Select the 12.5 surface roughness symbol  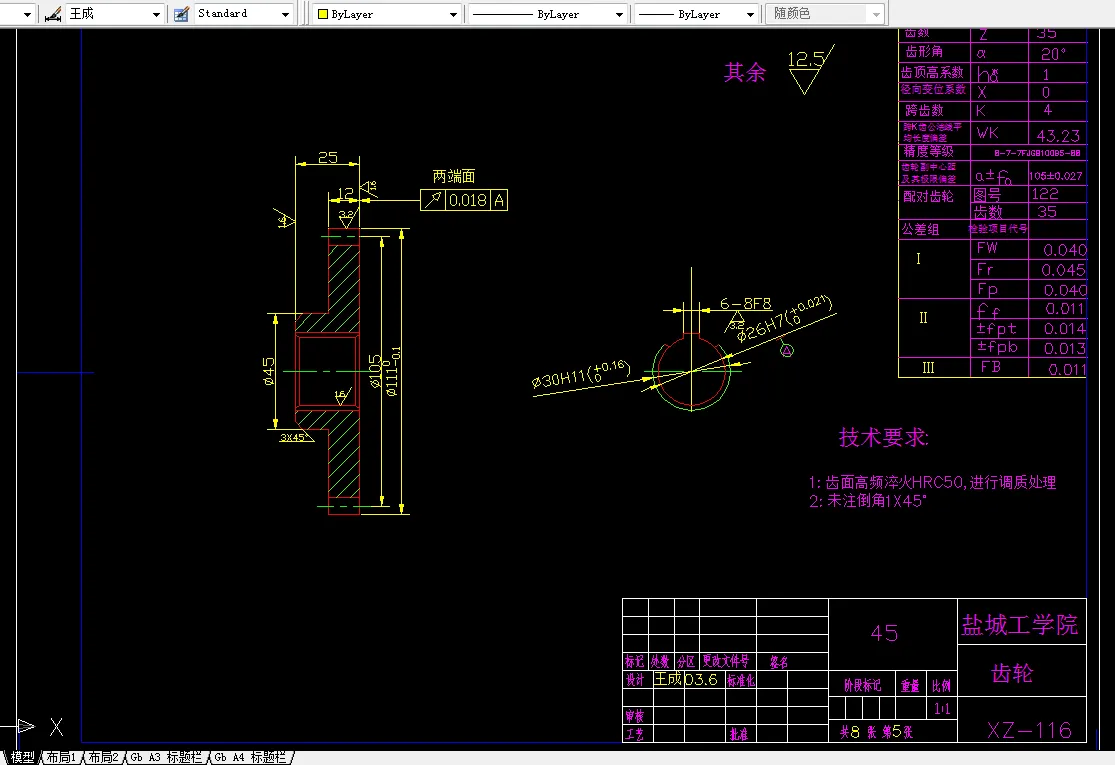pyautogui.click(x=810, y=70)
